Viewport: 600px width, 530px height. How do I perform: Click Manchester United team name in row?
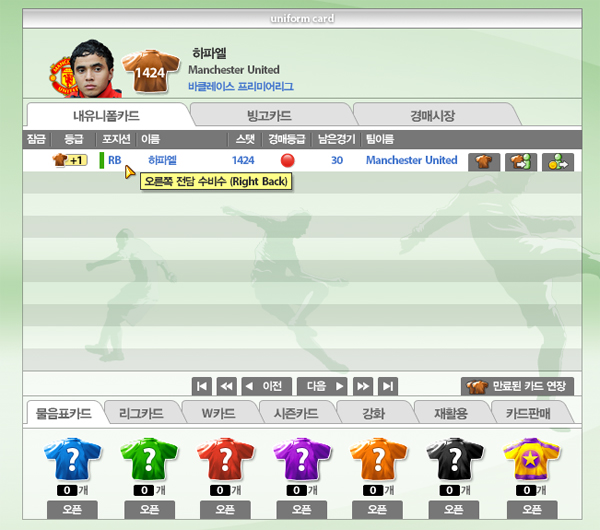412,160
